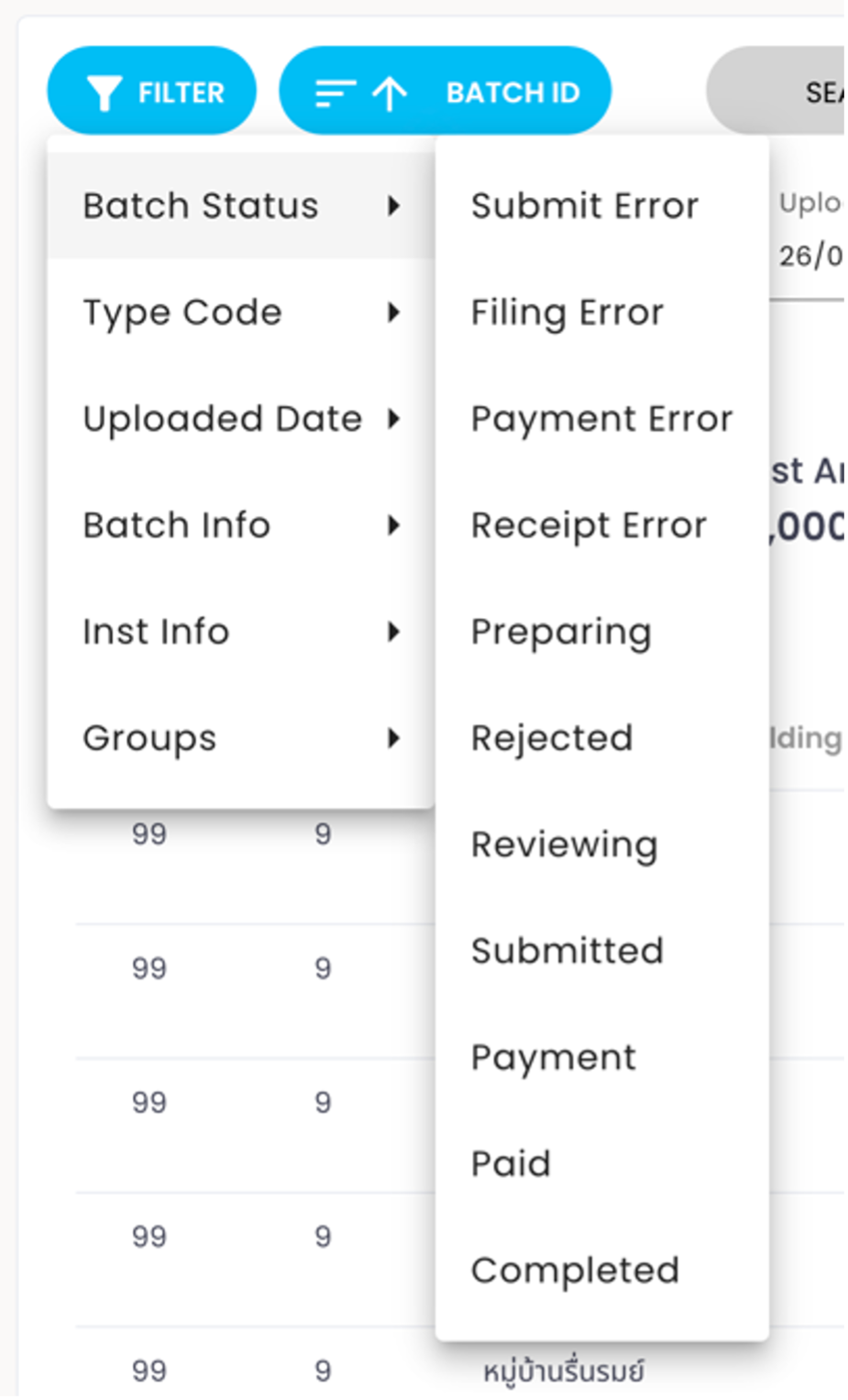848x1400 pixels.
Task: Expand the Batch Status submenu arrow
Action: click(393, 205)
